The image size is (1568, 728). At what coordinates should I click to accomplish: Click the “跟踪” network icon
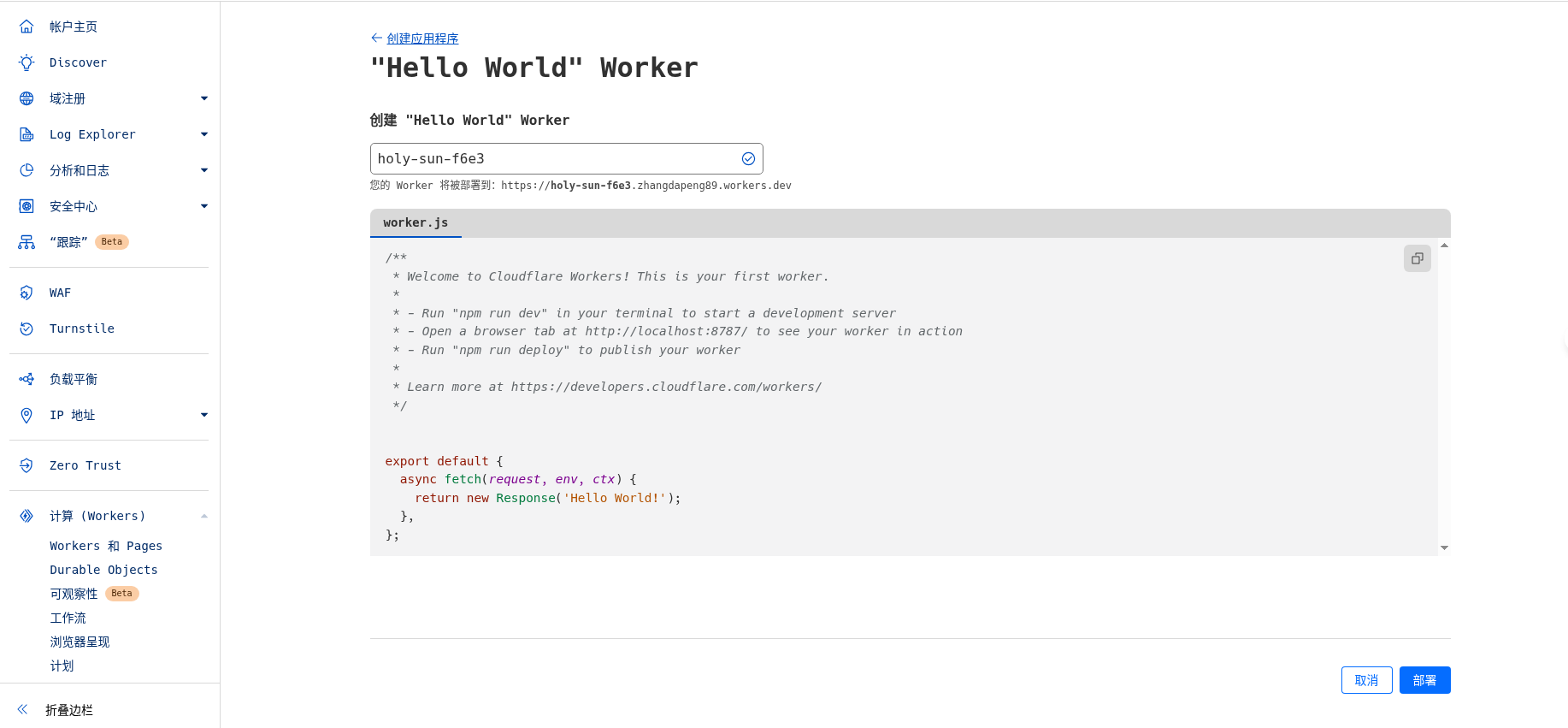click(x=27, y=242)
